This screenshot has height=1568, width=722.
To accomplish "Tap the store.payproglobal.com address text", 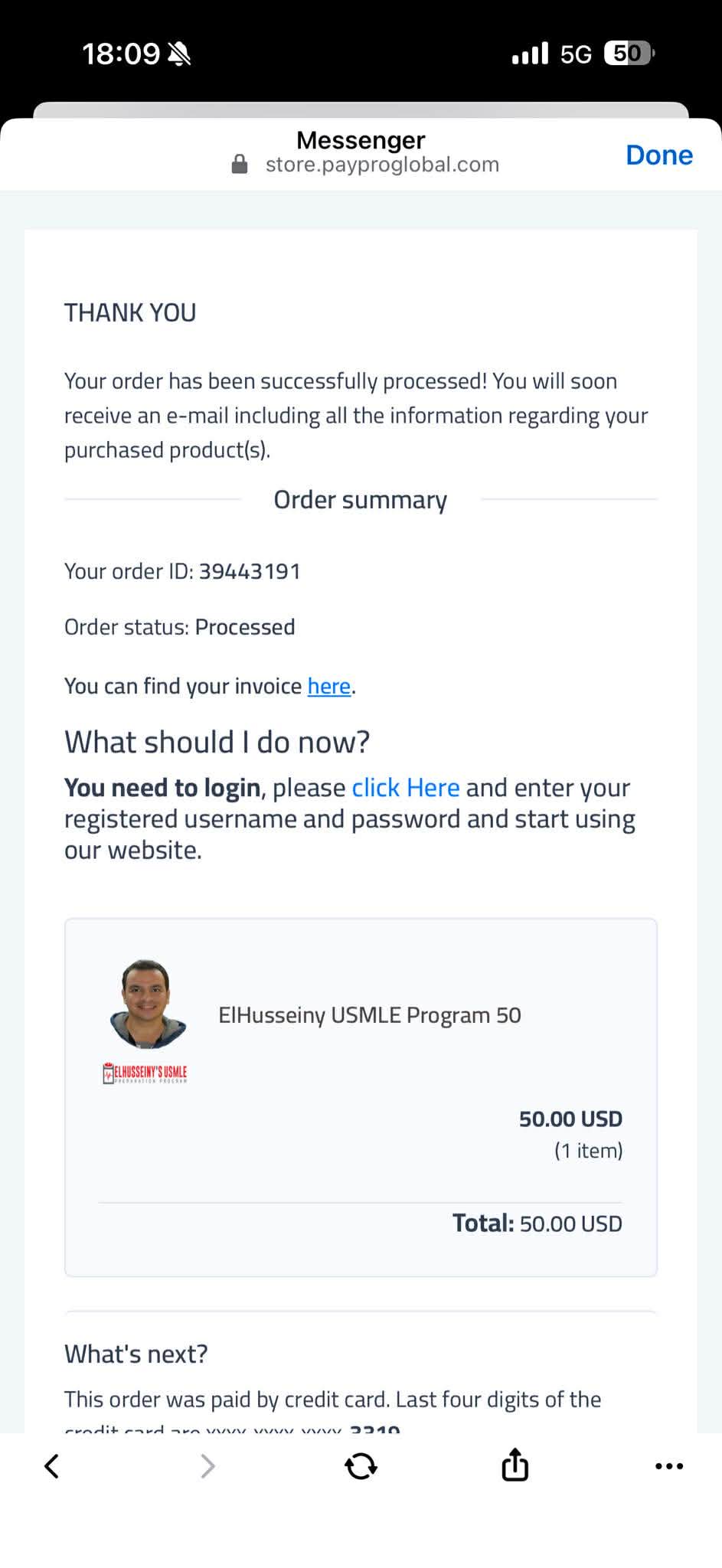I will (x=382, y=165).
